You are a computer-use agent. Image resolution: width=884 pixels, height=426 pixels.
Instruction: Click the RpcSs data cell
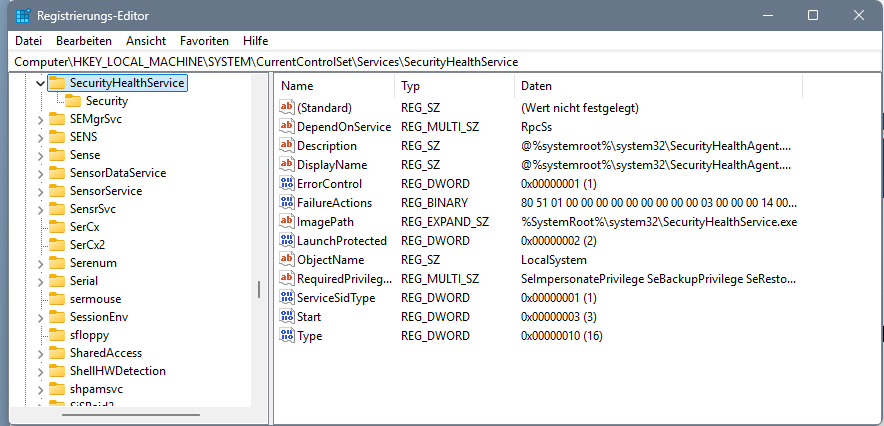pos(536,126)
